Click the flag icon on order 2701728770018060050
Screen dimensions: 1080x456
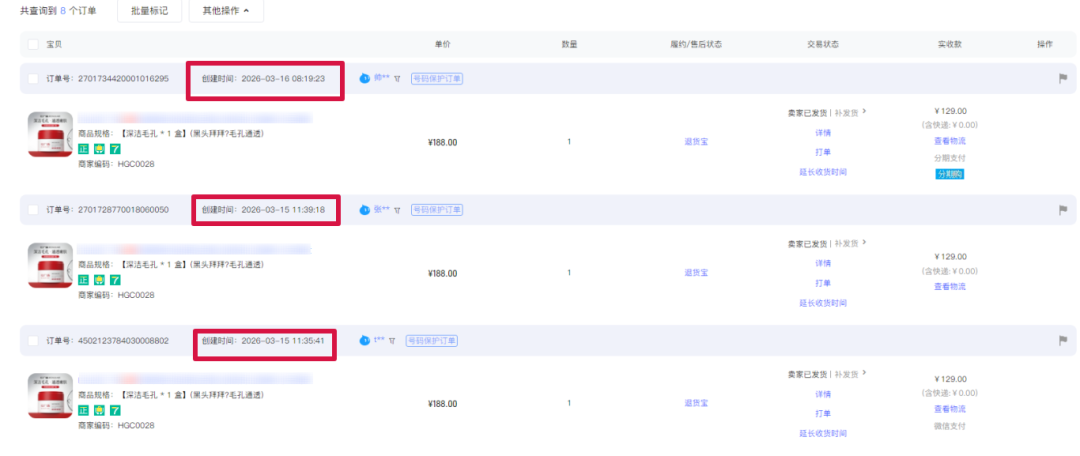(x=1063, y=210)
